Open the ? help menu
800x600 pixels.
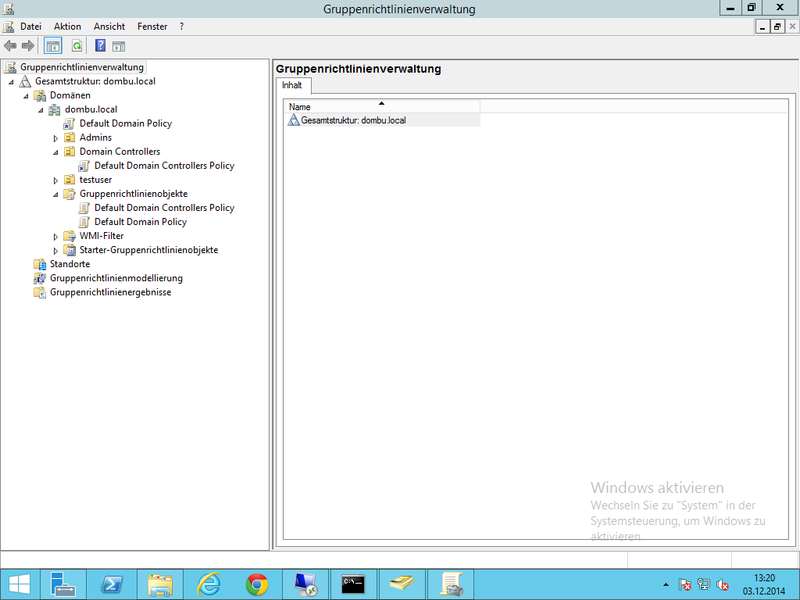point(182,27)
